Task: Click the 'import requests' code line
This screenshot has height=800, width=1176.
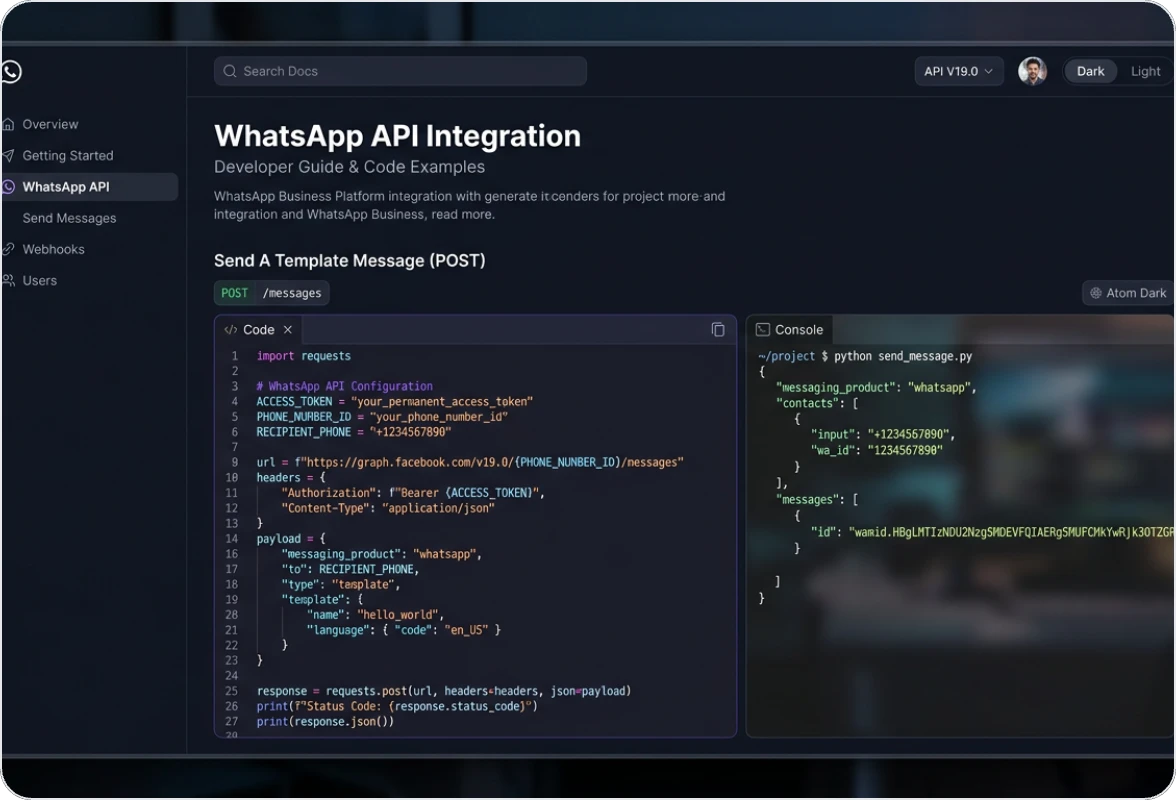Action: [x=304, y=356]
